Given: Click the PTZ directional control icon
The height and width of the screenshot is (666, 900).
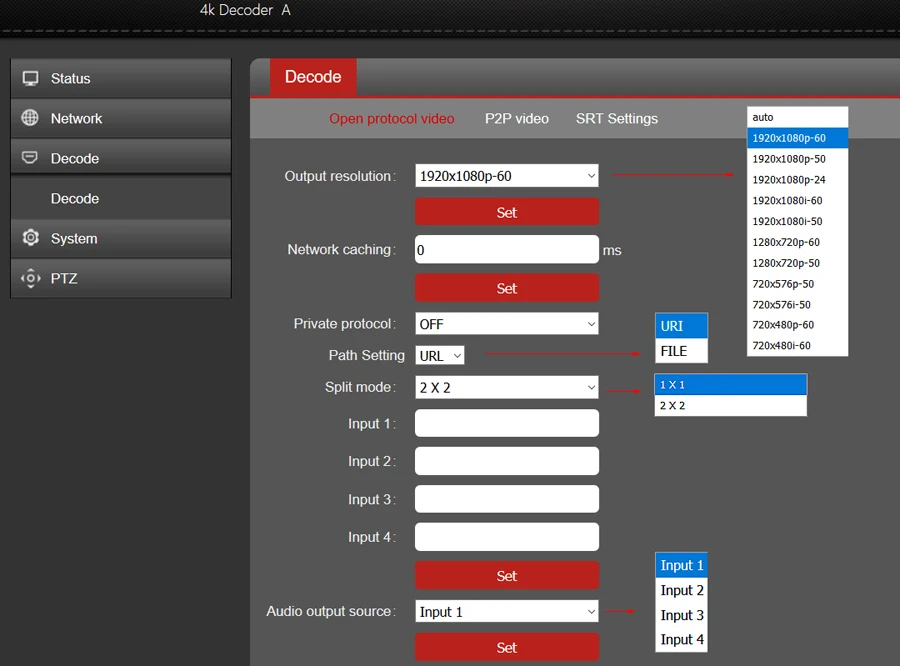Looking at the screenshot, I should pos(30,278).
